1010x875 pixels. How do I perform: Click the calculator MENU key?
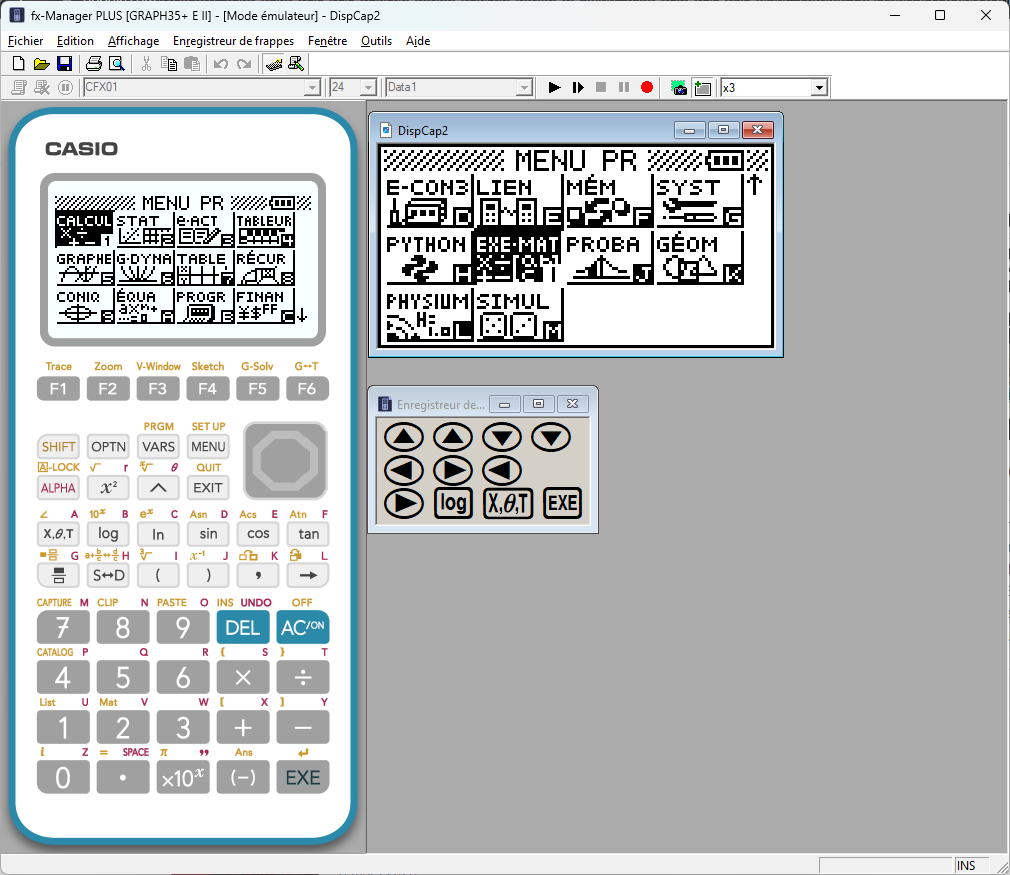tap(208, 447)
